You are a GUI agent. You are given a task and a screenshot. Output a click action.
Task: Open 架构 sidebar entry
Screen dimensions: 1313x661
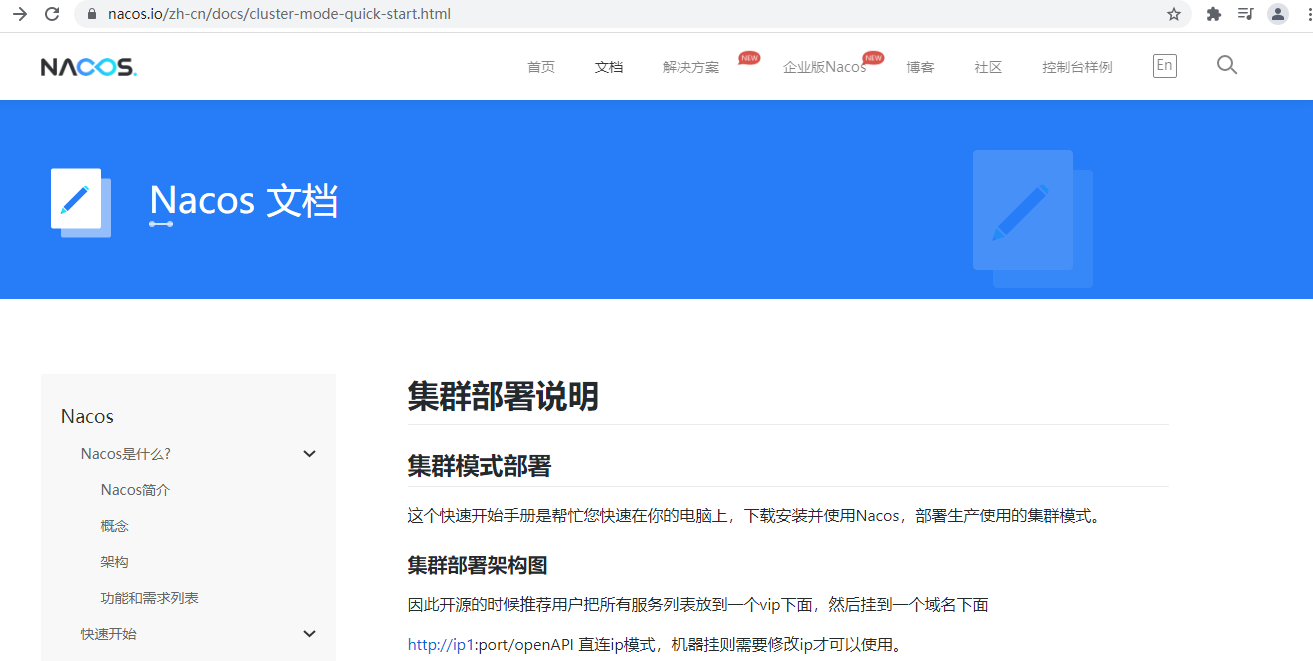click(115, 562)
